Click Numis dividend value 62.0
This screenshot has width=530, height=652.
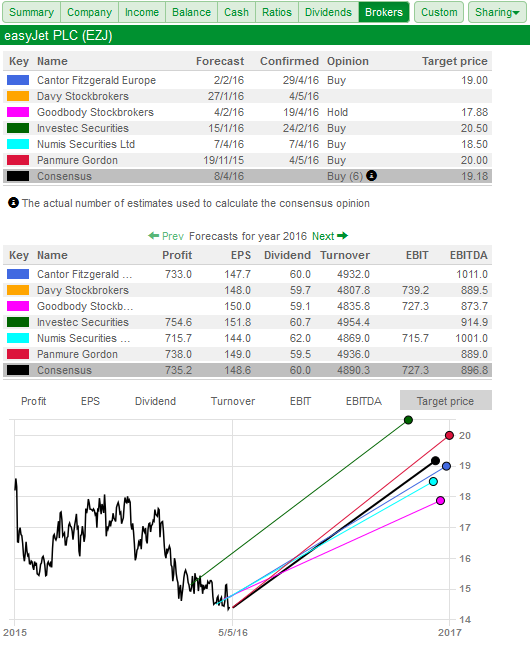click(x=300, y=338)
